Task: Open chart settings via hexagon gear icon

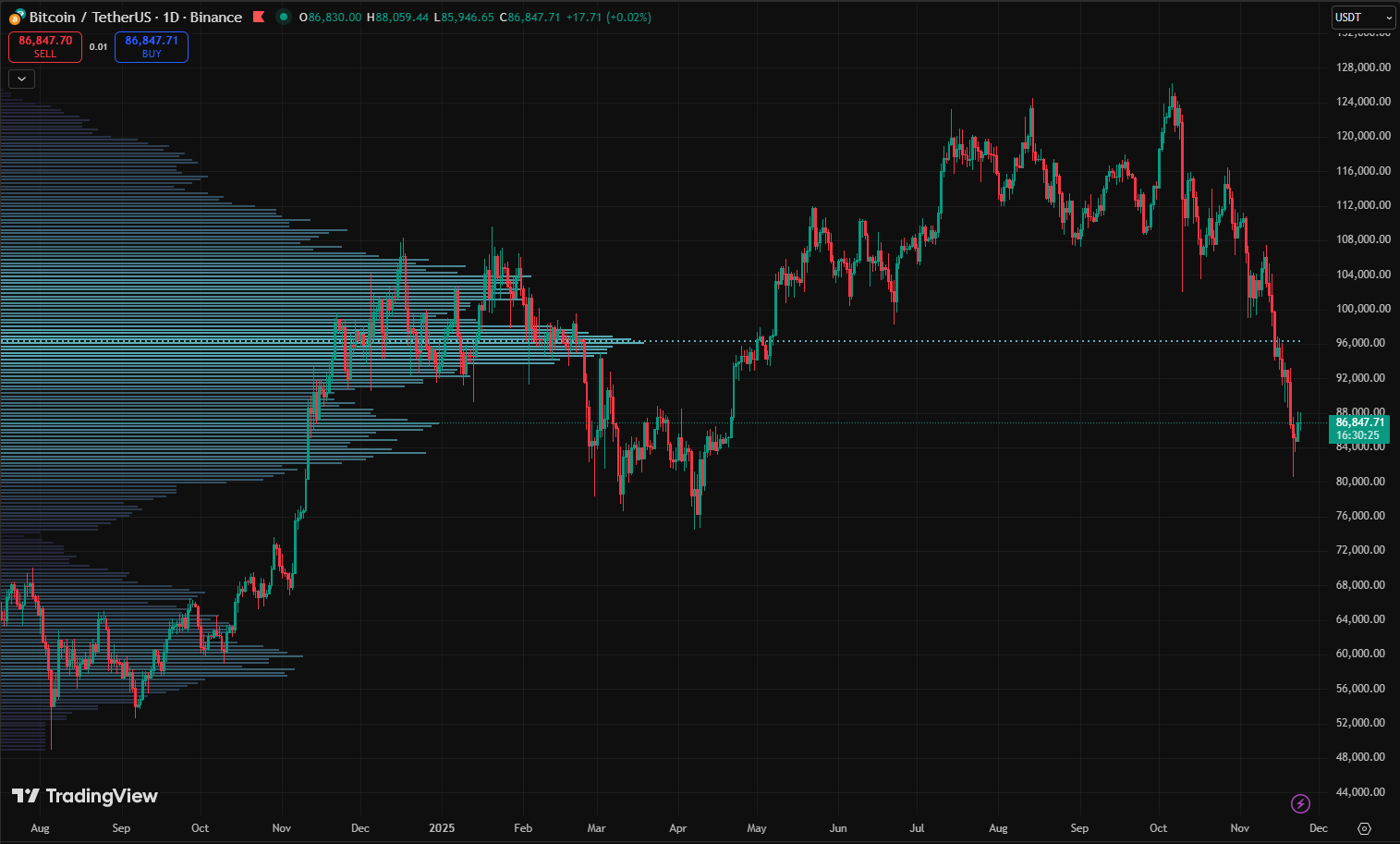Action: (x=1364, y=828)
